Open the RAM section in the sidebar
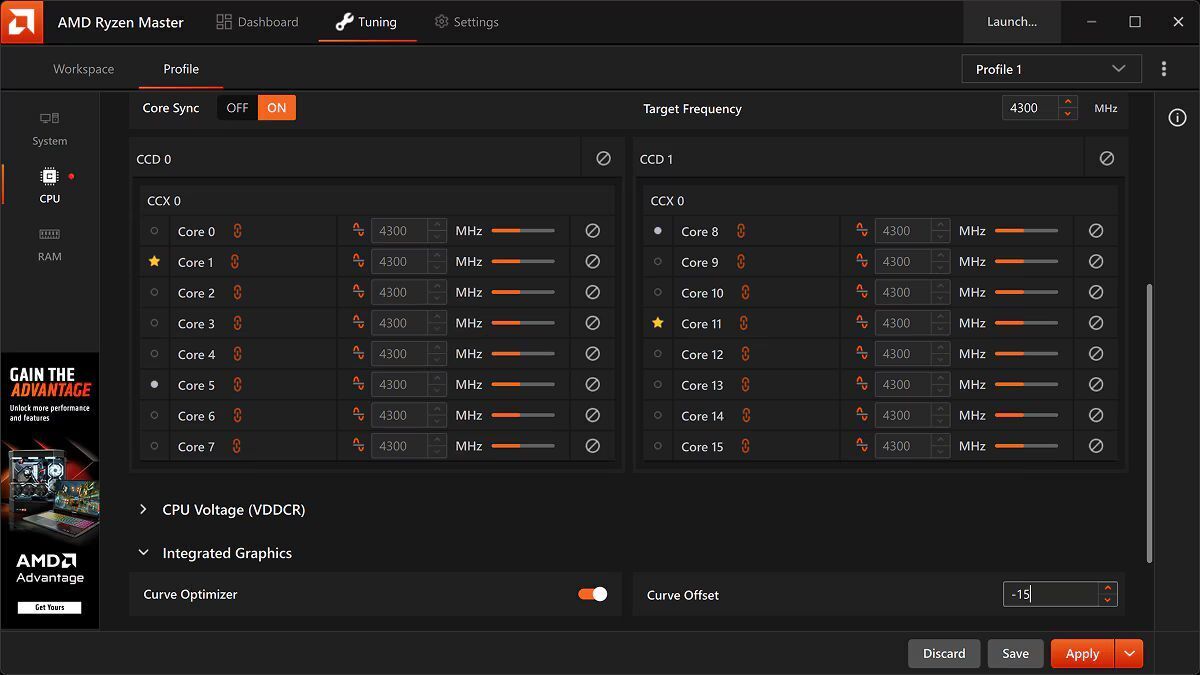Viewport: 1200px width, 675px height. click(49, 244)
